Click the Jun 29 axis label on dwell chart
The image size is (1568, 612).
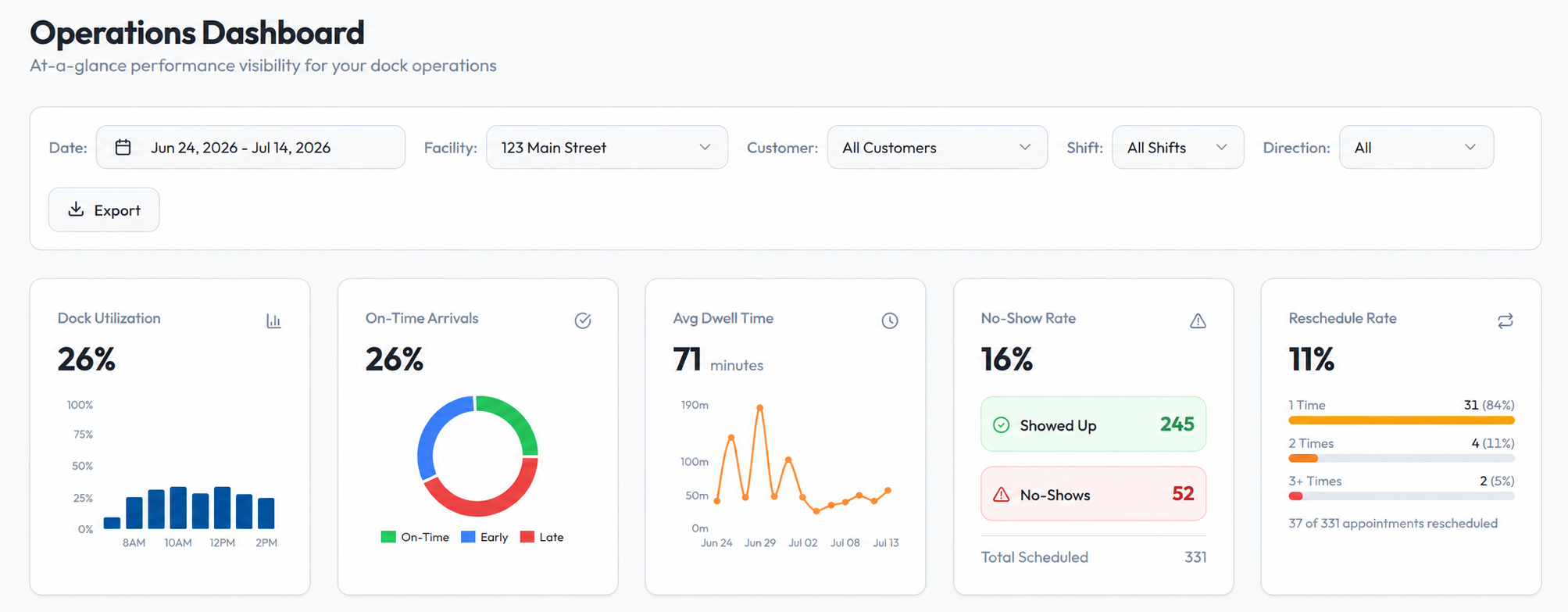(760, 542)
